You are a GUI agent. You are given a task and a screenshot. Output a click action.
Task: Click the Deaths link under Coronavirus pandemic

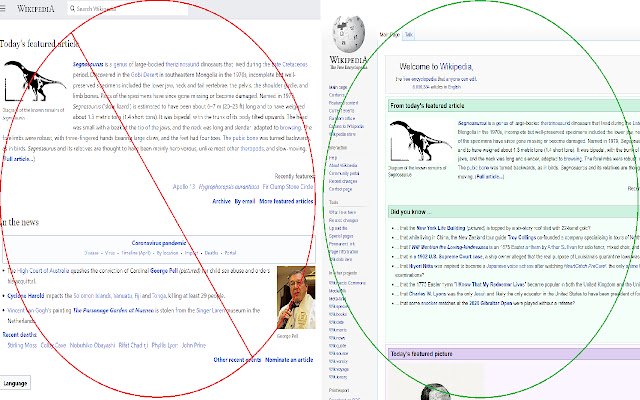point(211,253)
